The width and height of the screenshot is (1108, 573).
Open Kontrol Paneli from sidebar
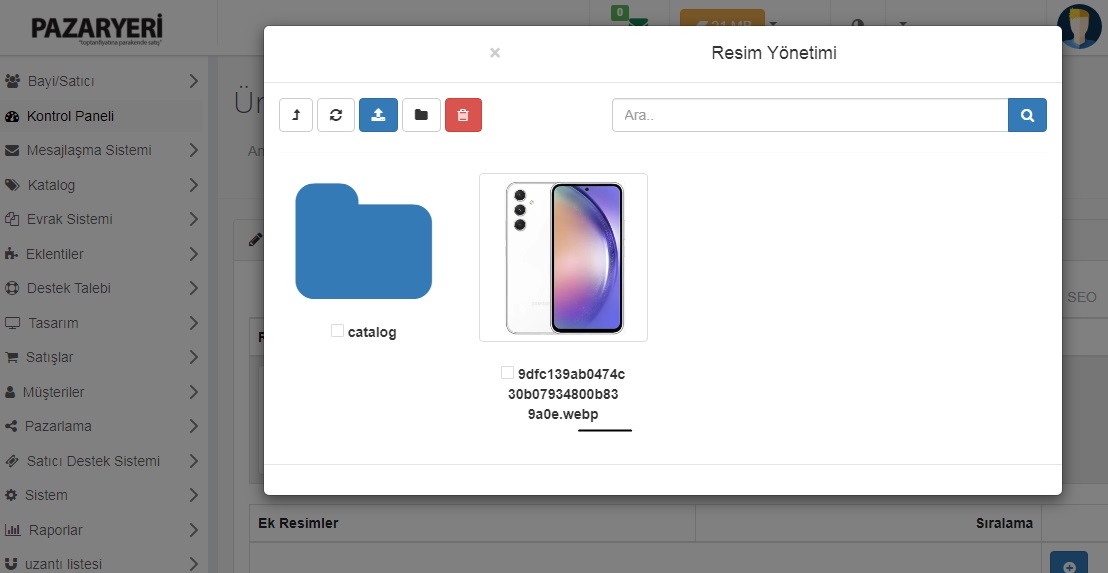(x=70, y=116)
